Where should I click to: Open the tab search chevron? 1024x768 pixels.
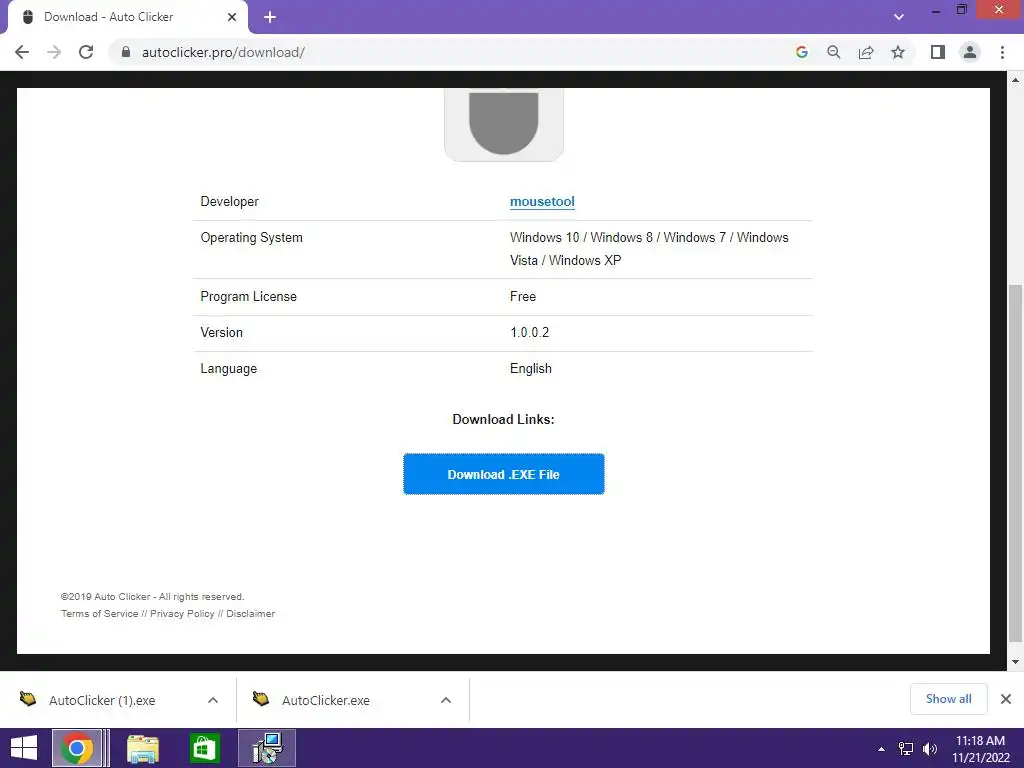[899, 17]
